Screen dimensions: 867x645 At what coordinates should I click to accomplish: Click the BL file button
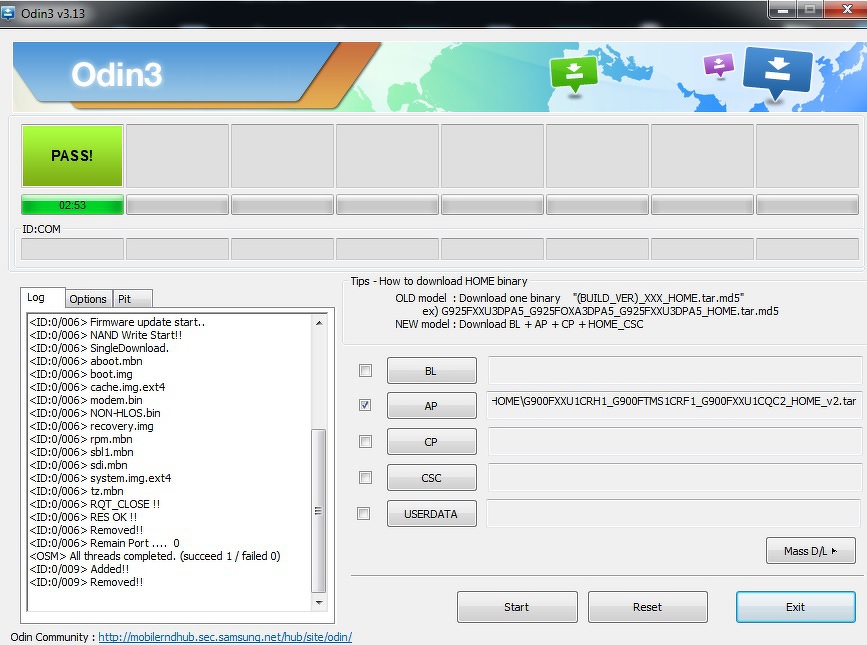(x=431, y=371)
